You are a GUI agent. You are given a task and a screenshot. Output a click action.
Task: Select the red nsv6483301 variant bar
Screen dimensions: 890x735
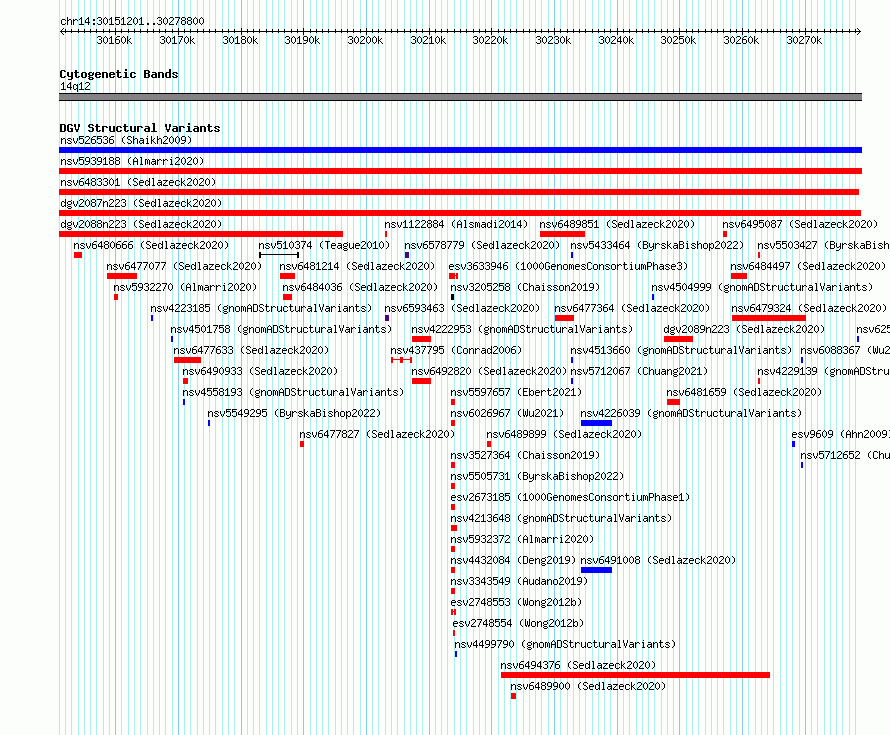(459, 192)
